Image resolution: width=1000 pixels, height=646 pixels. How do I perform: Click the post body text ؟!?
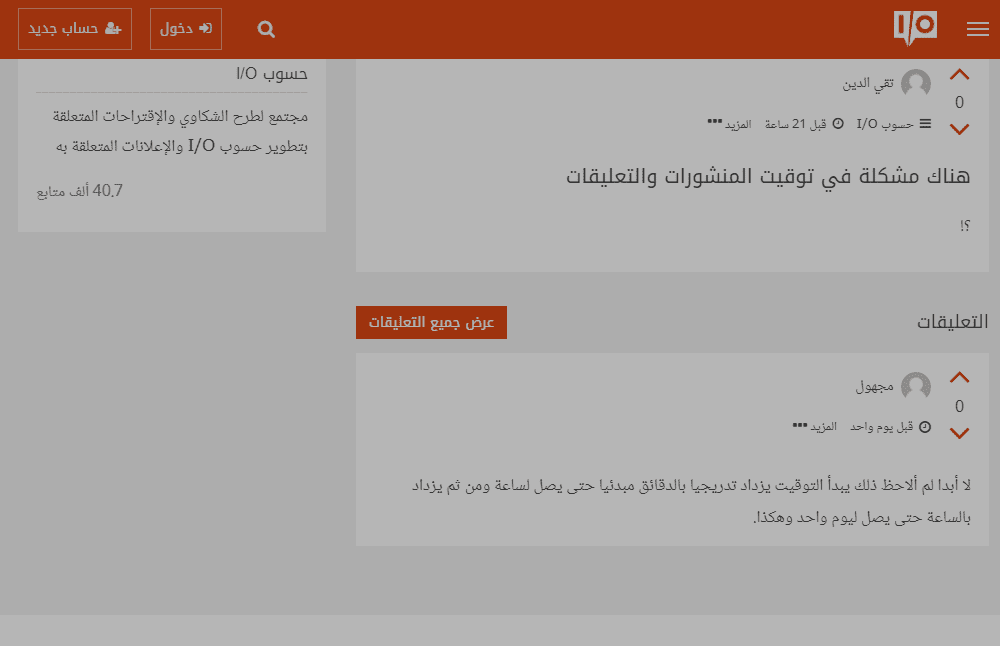[x=965, y=226]
